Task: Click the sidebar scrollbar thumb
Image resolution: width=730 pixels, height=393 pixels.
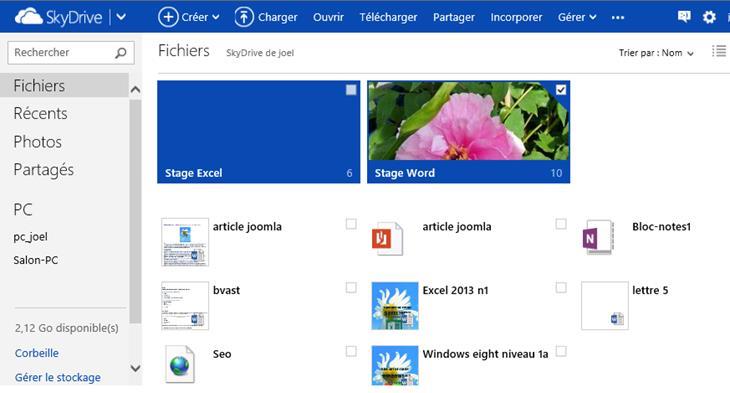Action: 135,211
